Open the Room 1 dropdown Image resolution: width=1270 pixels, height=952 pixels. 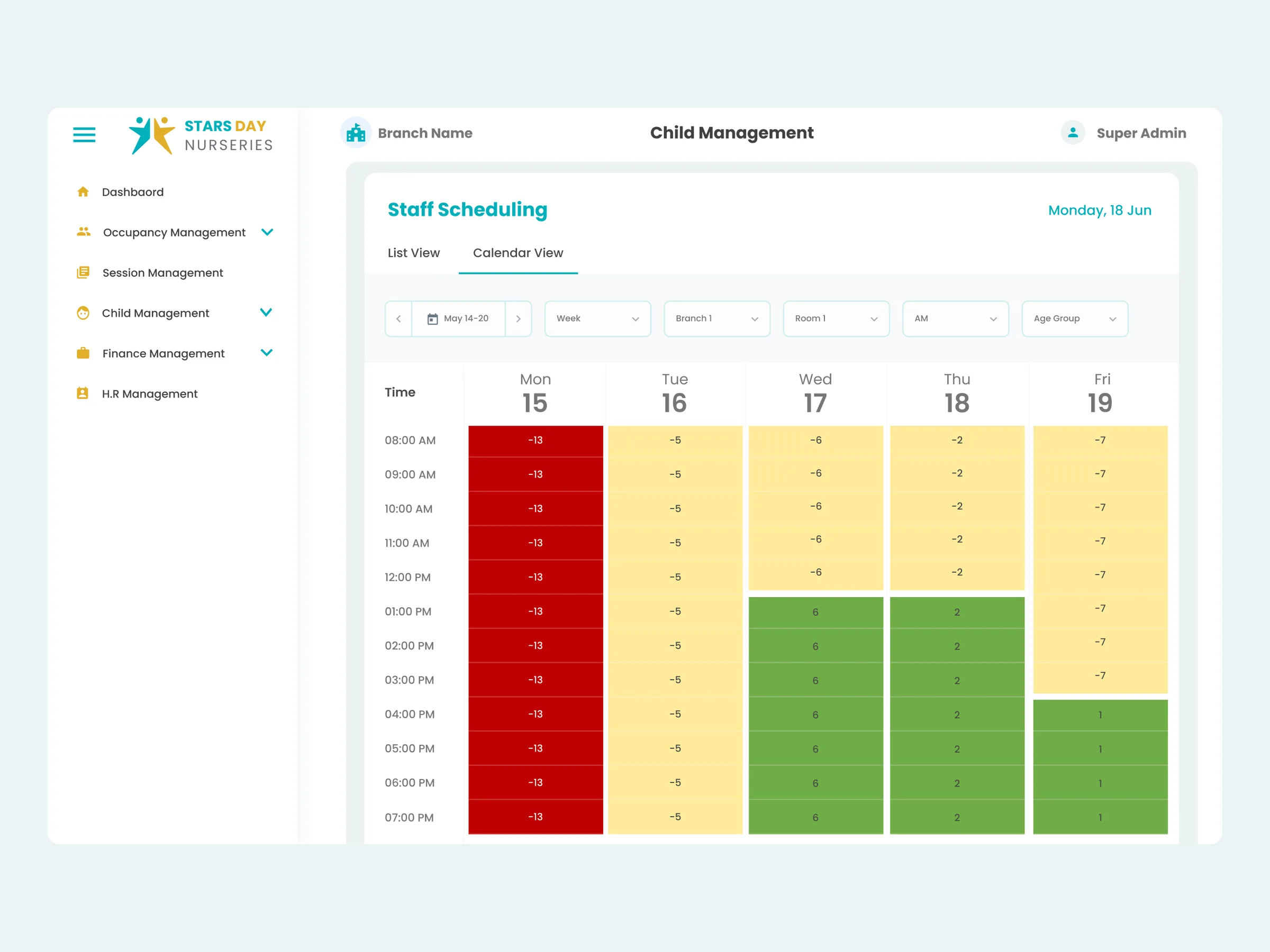[837, 318]
